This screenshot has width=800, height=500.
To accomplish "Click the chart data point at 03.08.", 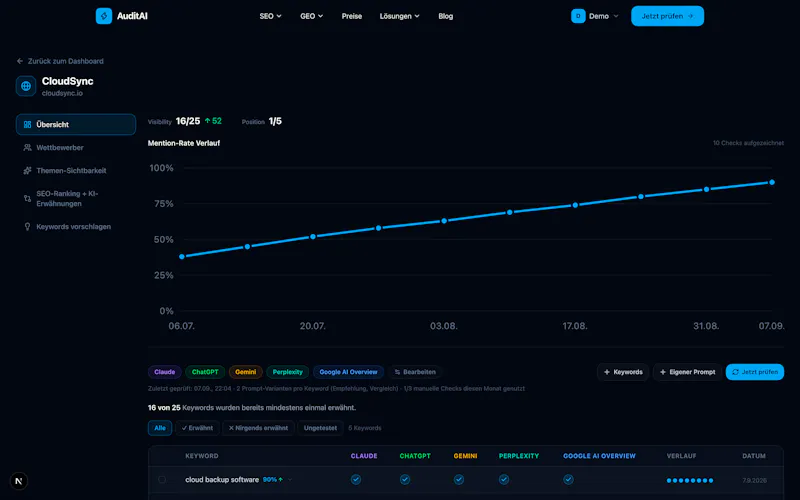I will (x=444, y=221).
